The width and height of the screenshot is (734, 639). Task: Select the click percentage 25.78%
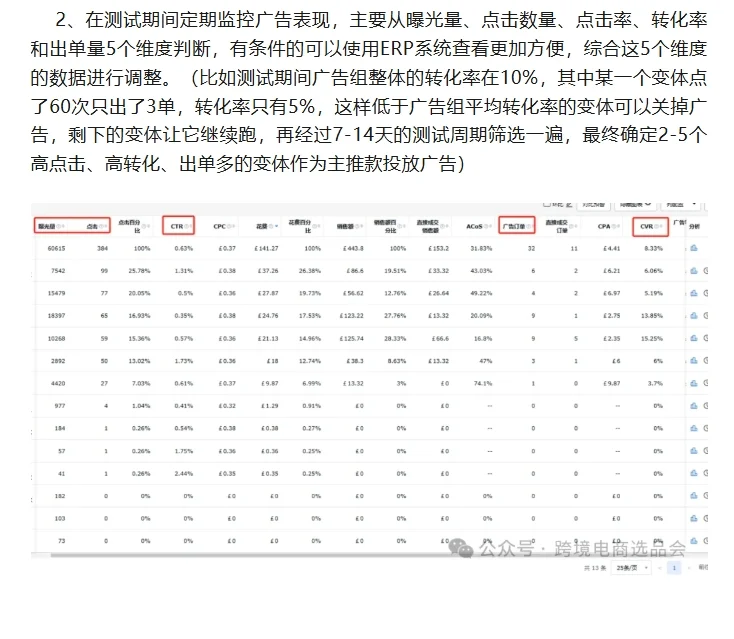click(139, 271)
